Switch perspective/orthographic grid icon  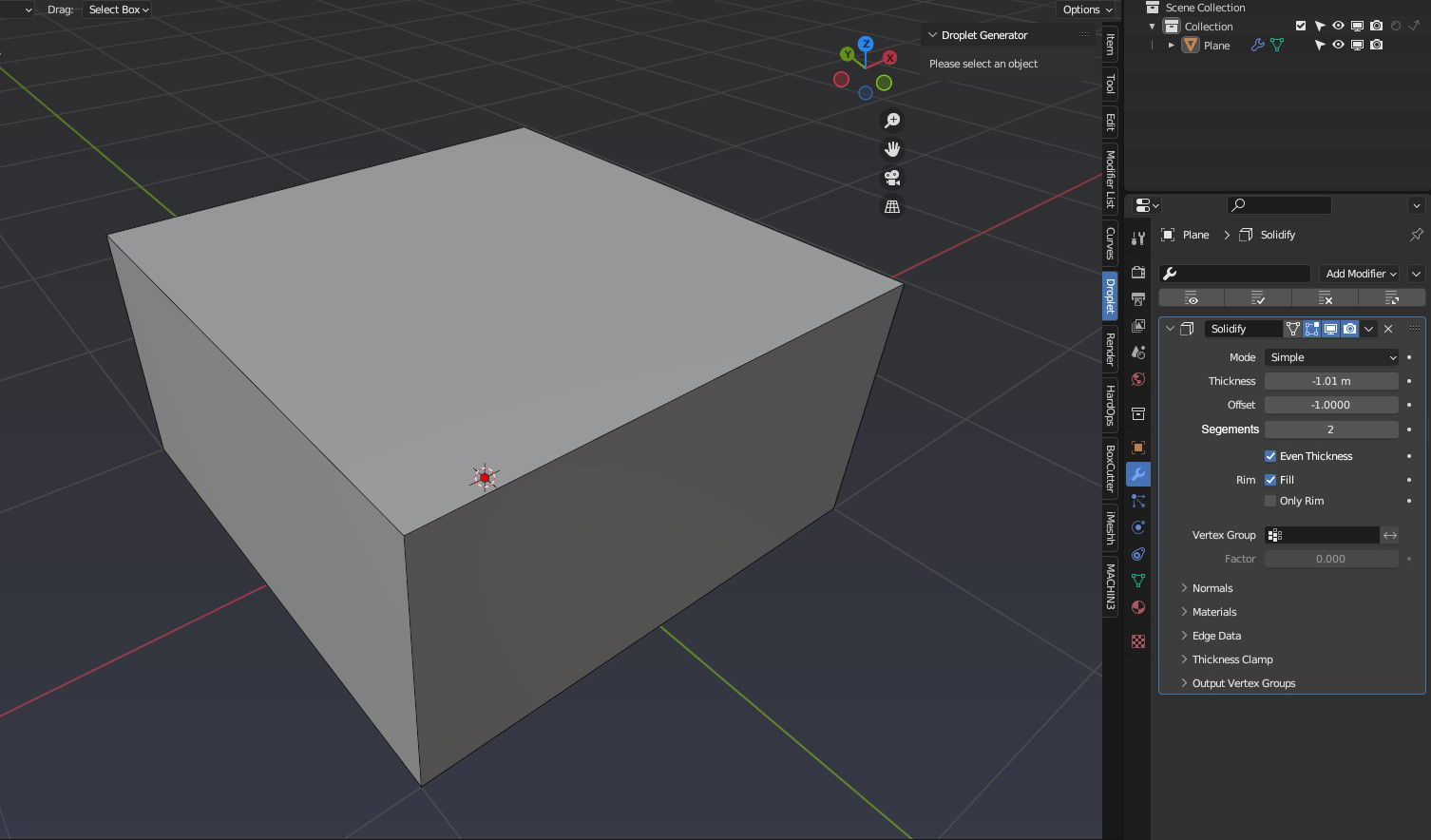click(x=892, y=206)
